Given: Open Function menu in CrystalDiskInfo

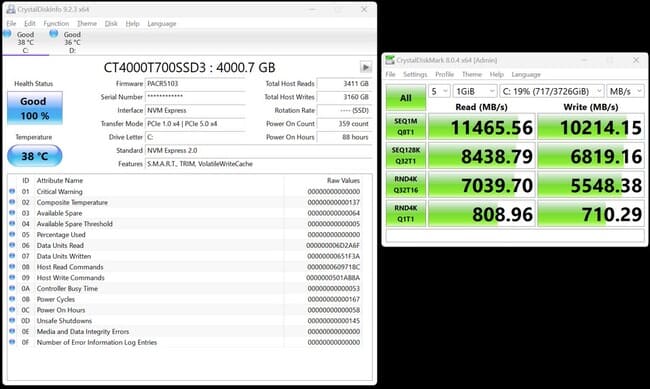Looking at the screenshot, I should (x=56, y=24).
